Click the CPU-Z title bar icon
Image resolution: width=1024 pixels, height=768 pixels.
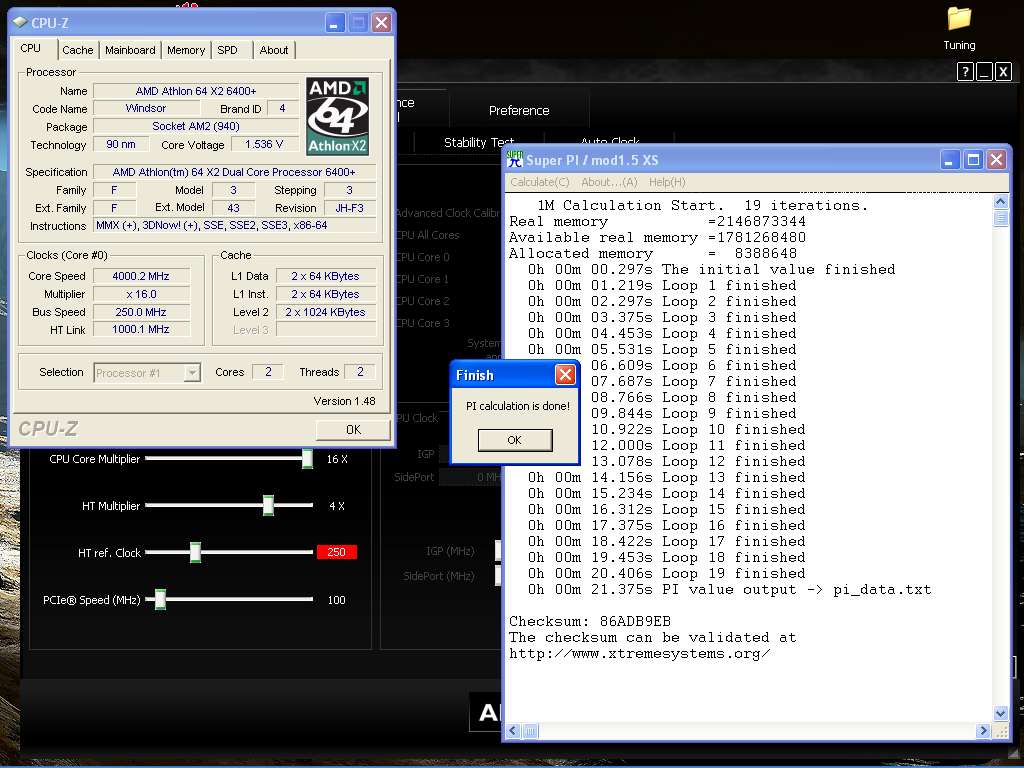coord(20,23)
